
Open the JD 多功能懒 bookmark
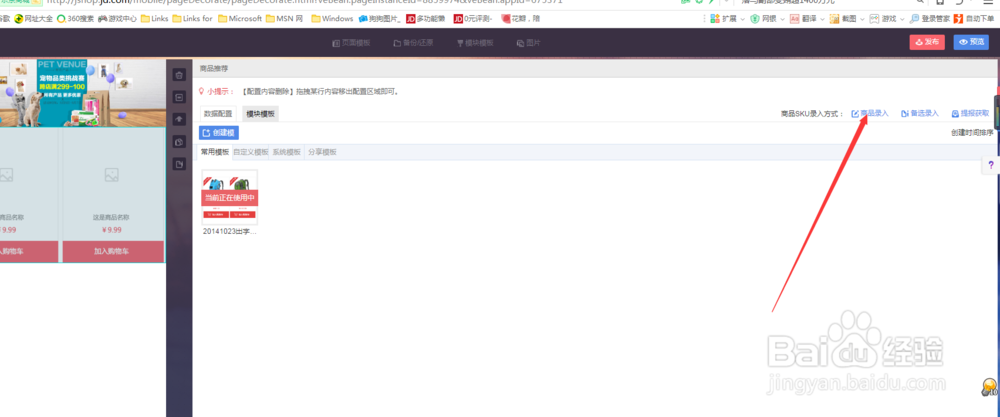coord(427,18)
